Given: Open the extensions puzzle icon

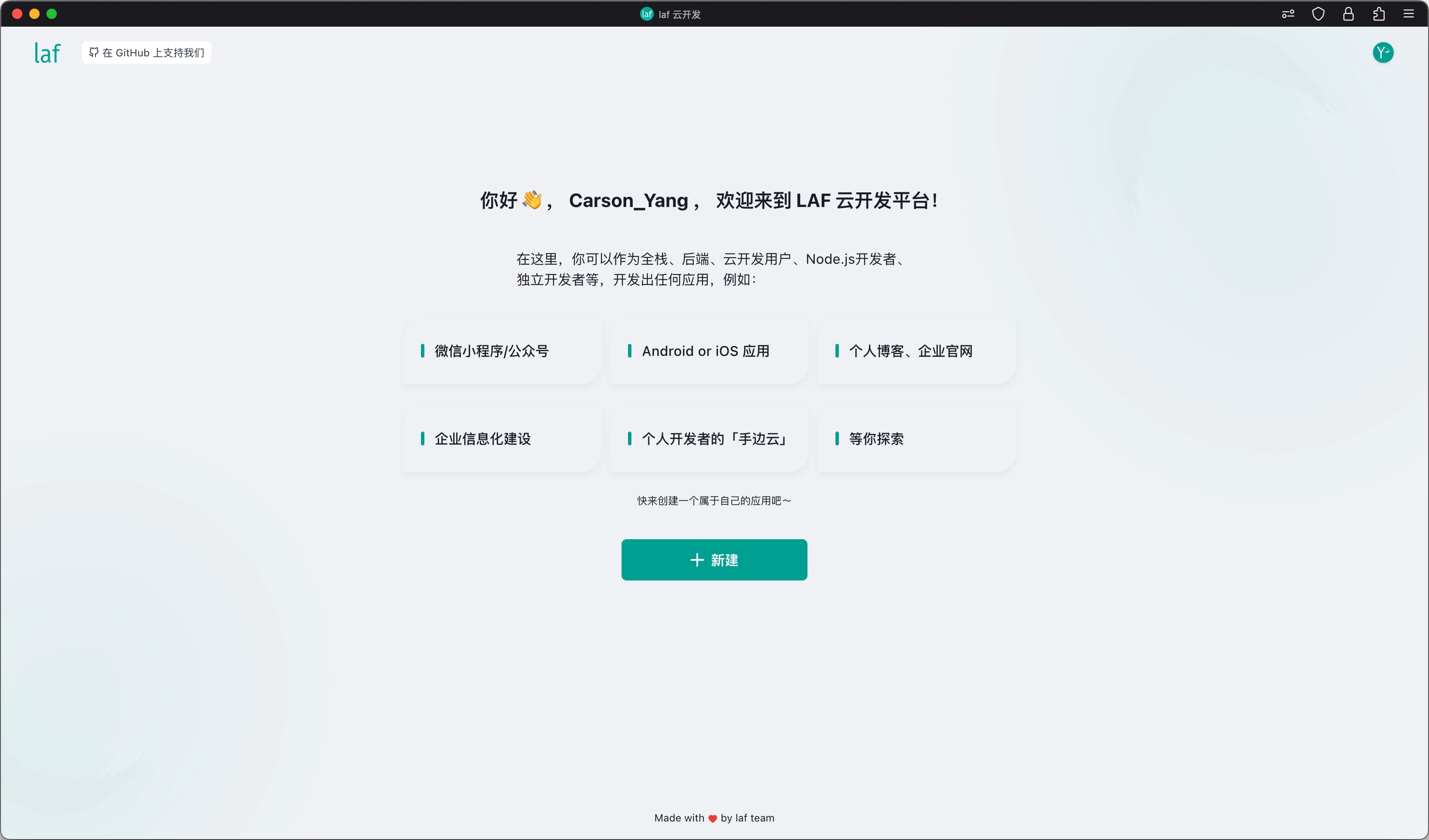Looking at the screenshot, I should coord(1379,14).
